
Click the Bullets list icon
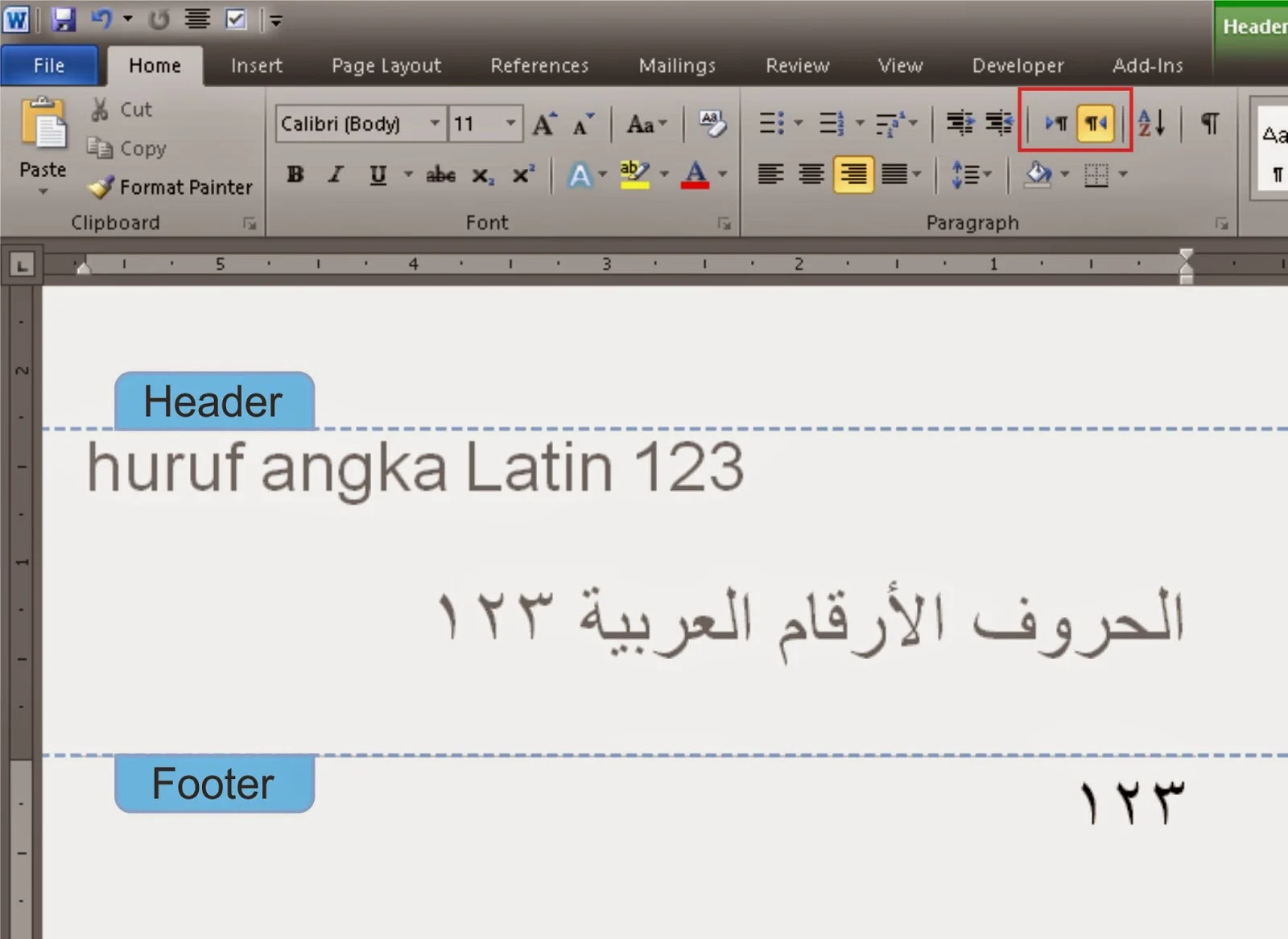(771, 123)
